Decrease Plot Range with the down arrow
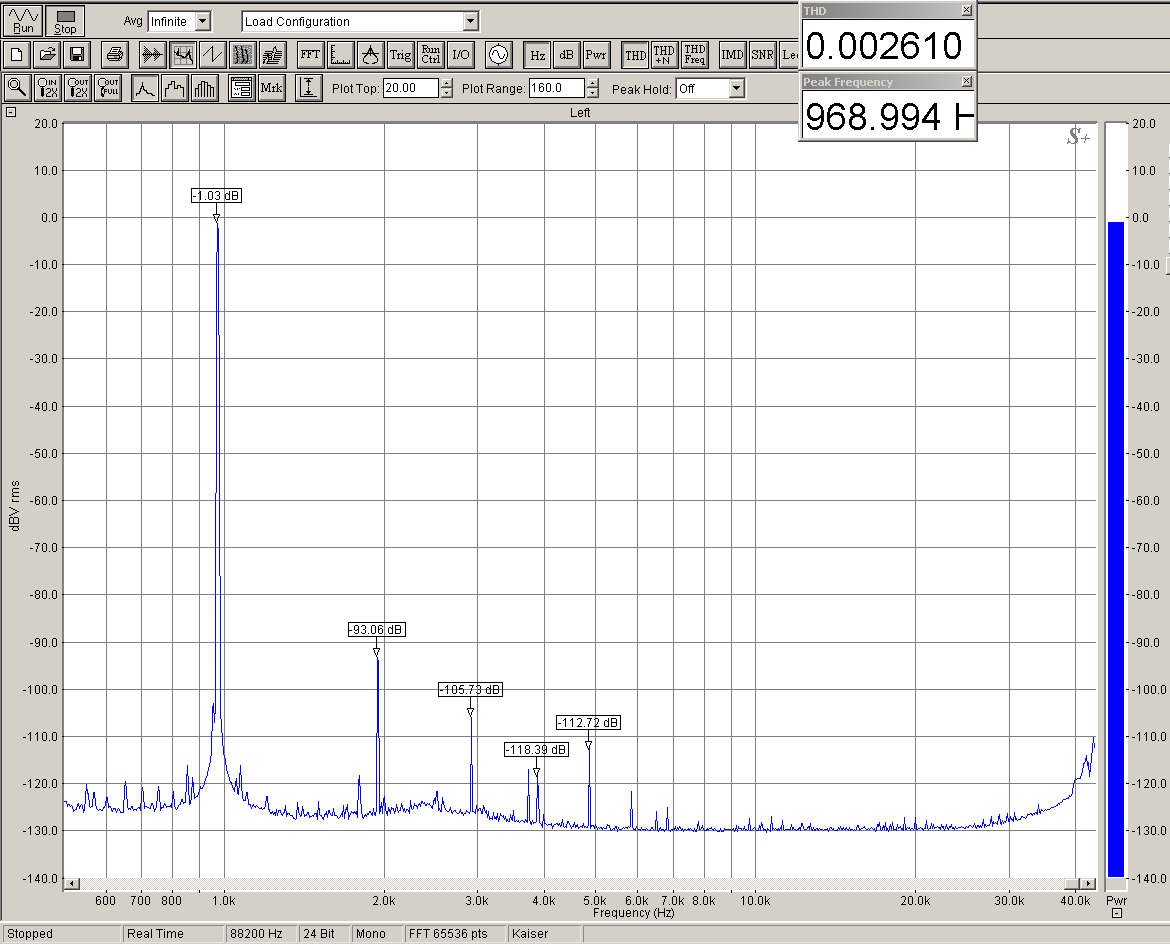This screenshot has height=944, width=1170. [592, 93]
